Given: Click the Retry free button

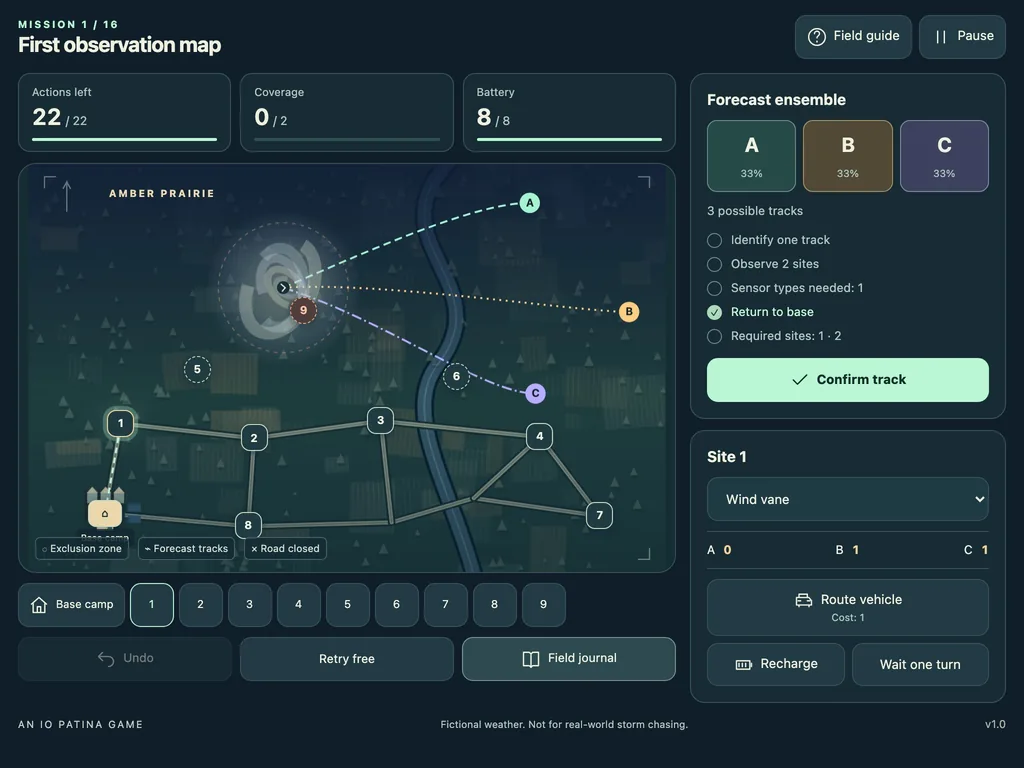Looking at the screenshot, I should 347,659.
